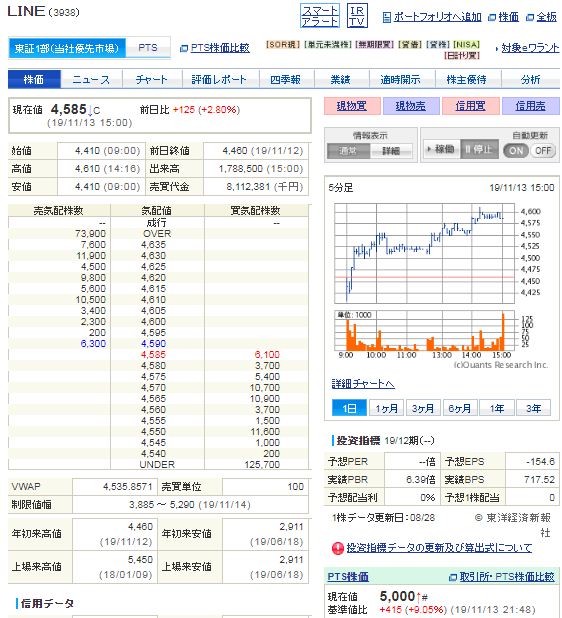Click the red exclamation warning icon
The width and height of the screenshot is (562, 618).
coord(338,548)
